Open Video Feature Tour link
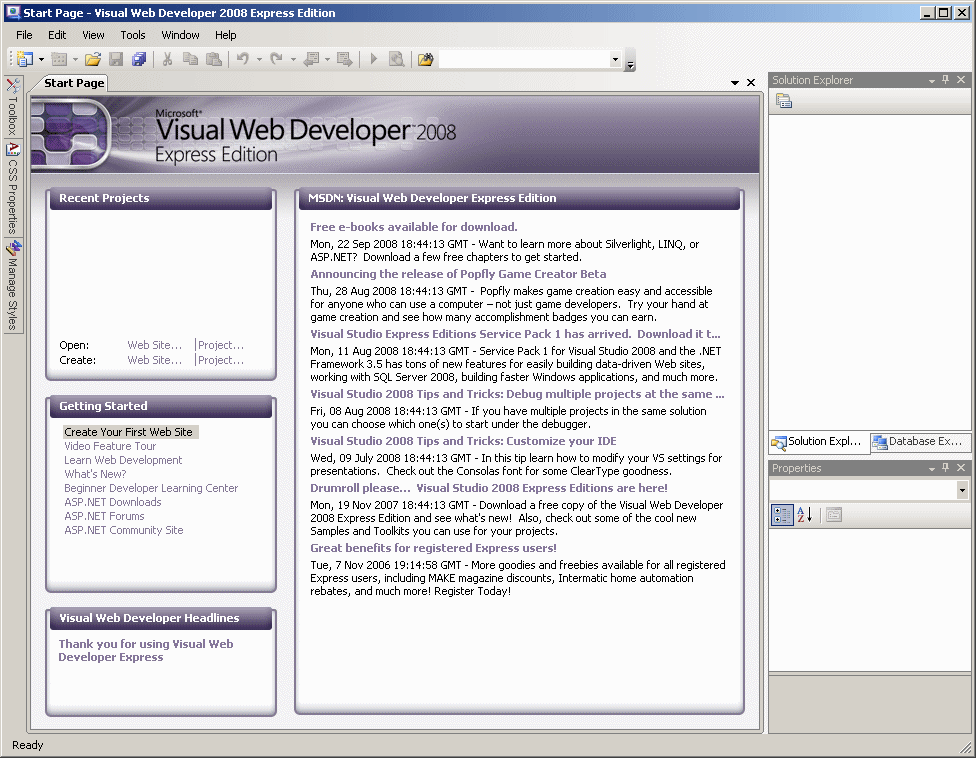This screenshot has width=976, height=758. click(x=110, y=446)
